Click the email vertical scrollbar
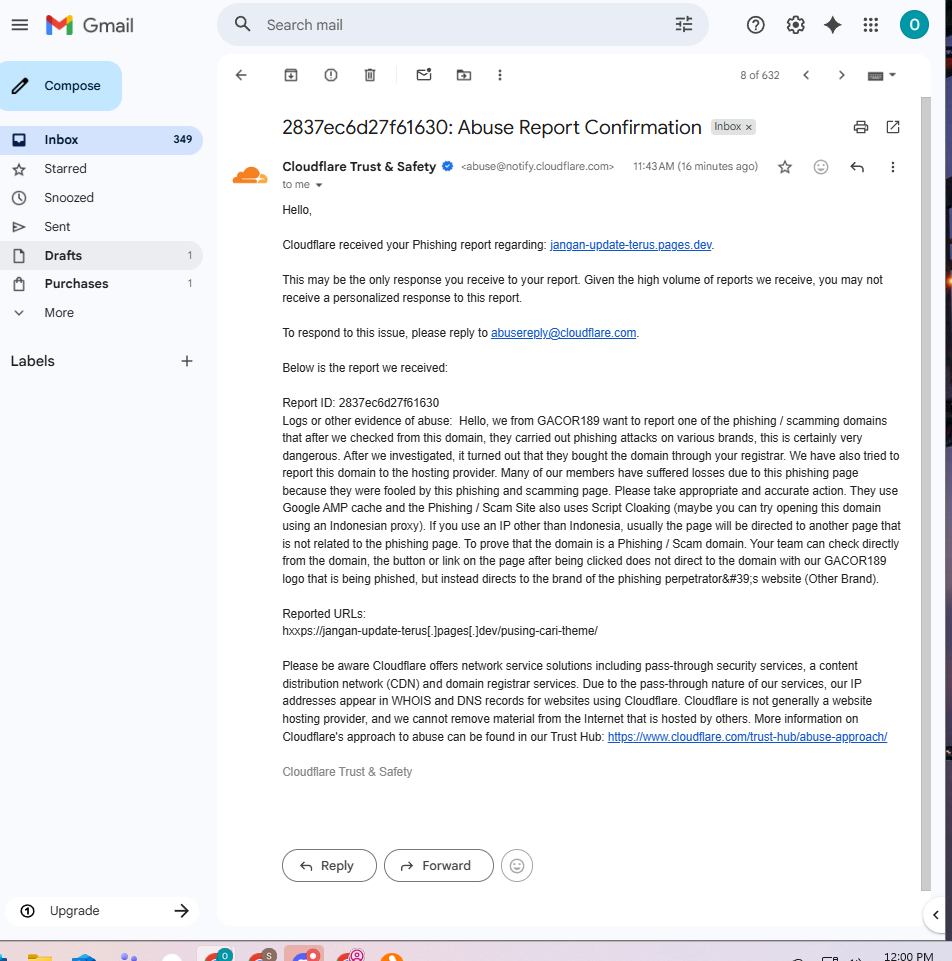The image size is (952, 961). point(926,493)
